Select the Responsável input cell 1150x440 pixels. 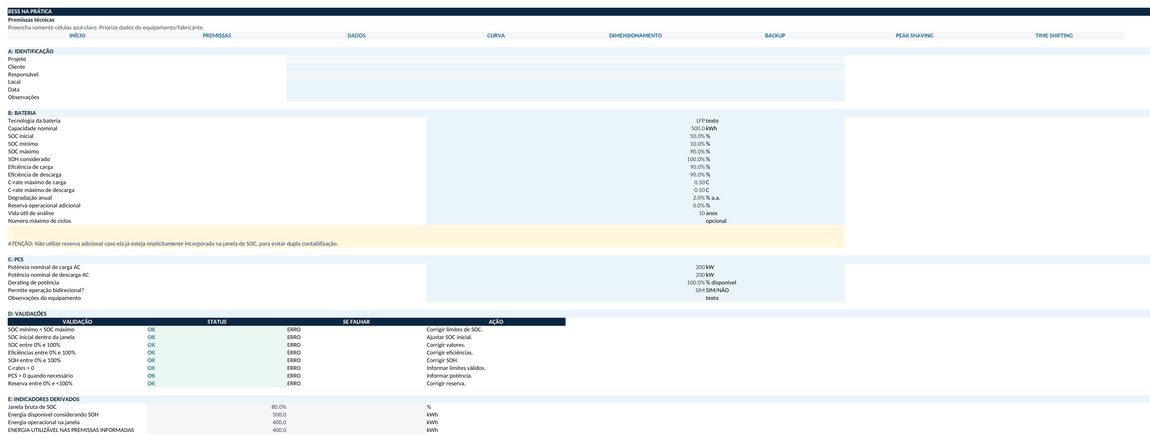tap(565, 75)
